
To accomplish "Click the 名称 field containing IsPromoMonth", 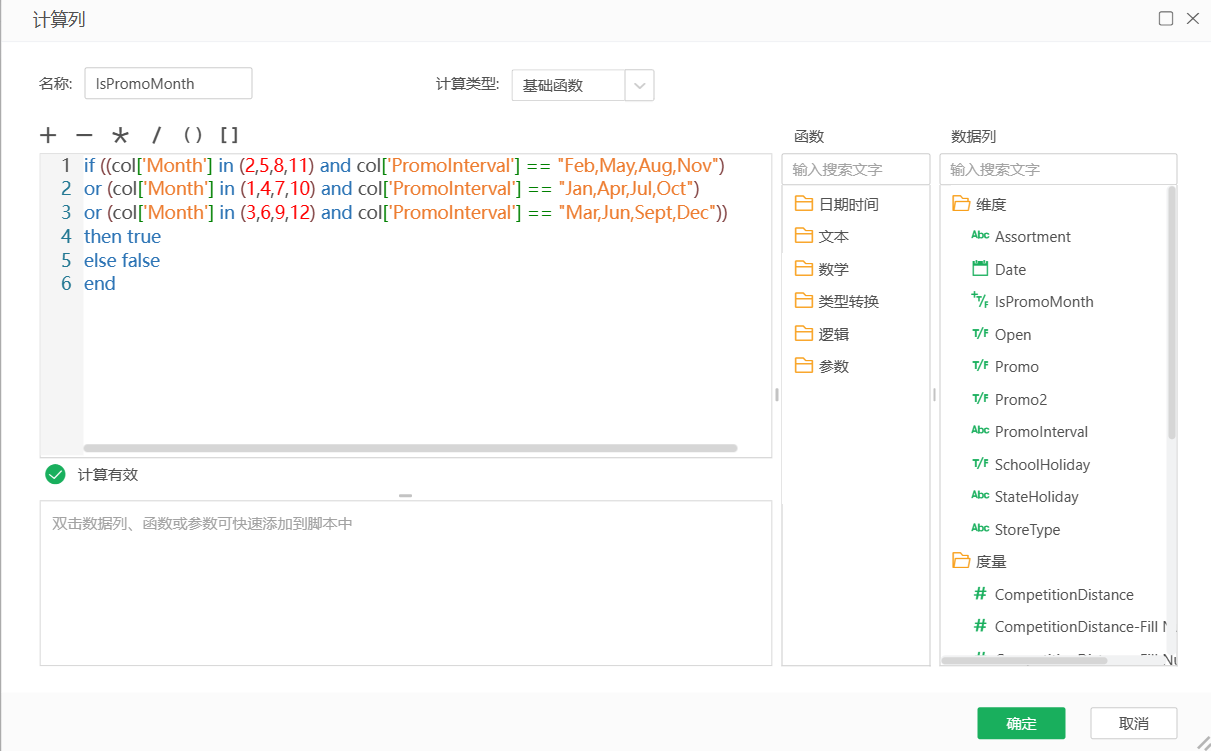I will (167, 83).
